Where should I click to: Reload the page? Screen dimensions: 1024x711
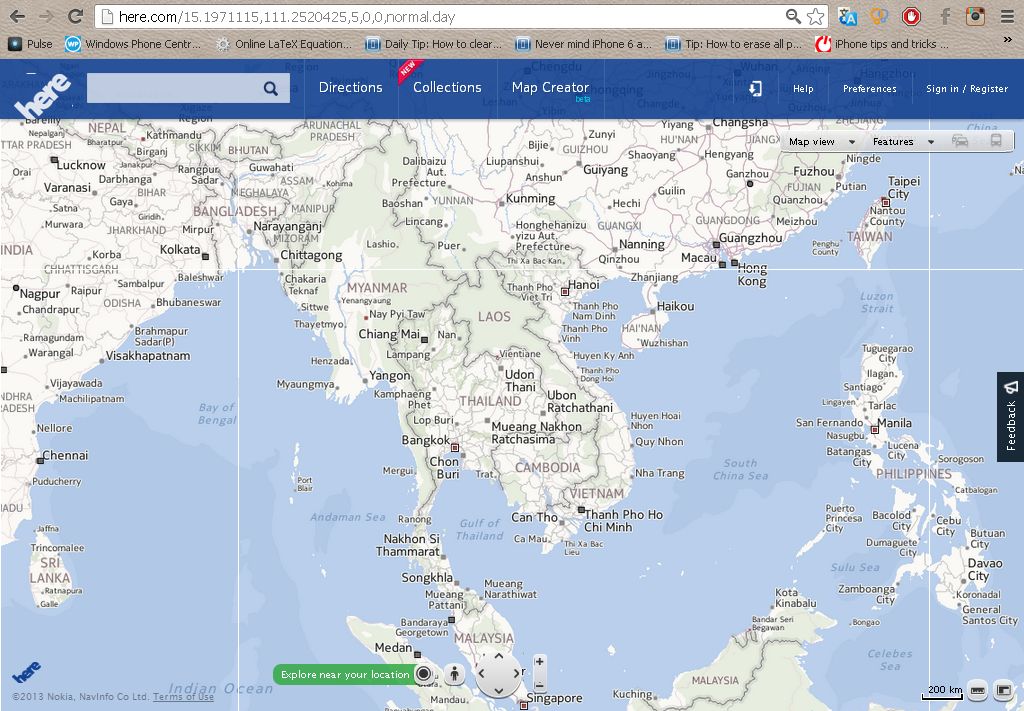[x=76, y=16]
